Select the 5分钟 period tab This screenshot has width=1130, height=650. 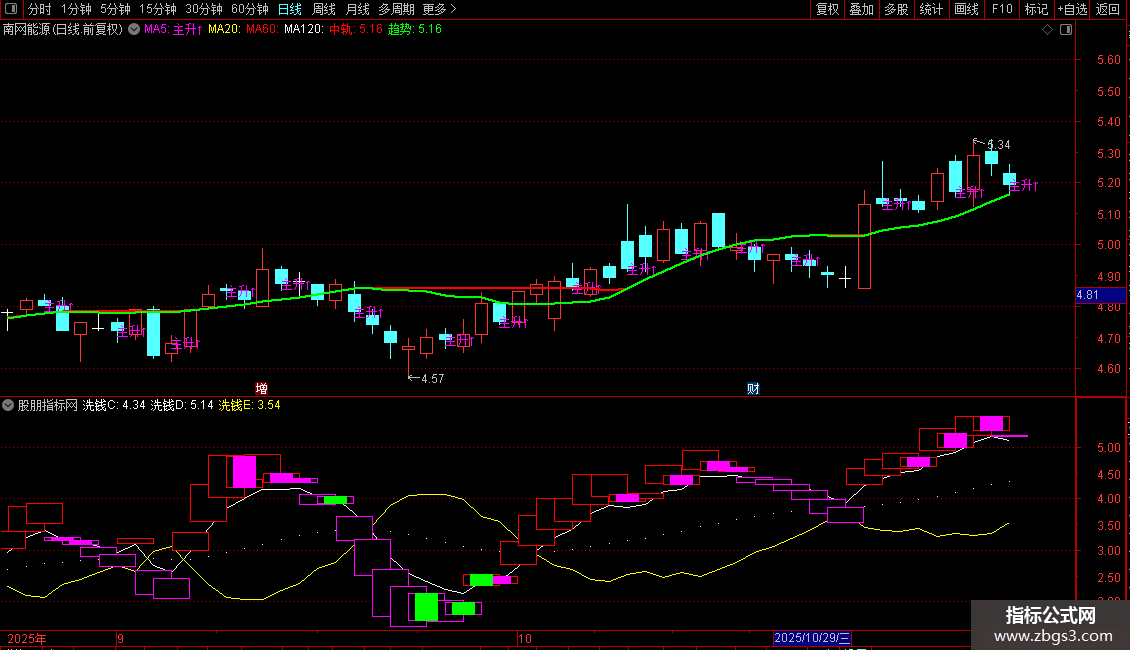pyautogui.click(x=115, y=9)
